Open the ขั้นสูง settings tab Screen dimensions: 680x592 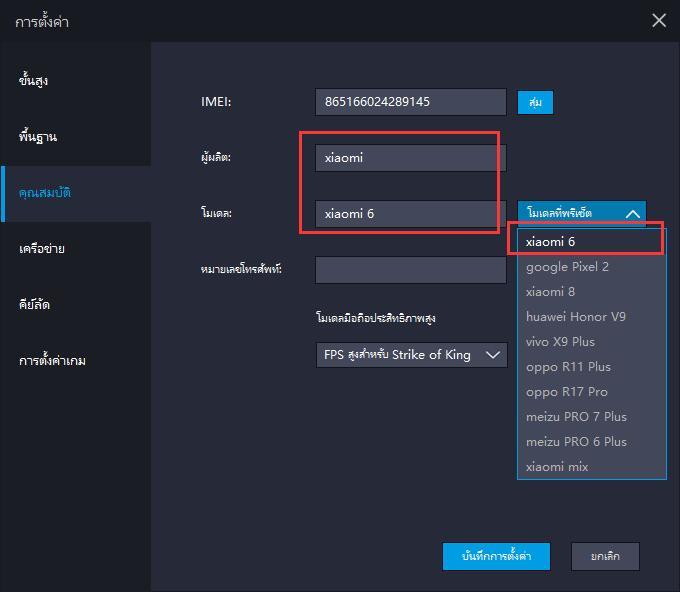tap(75, 81)
